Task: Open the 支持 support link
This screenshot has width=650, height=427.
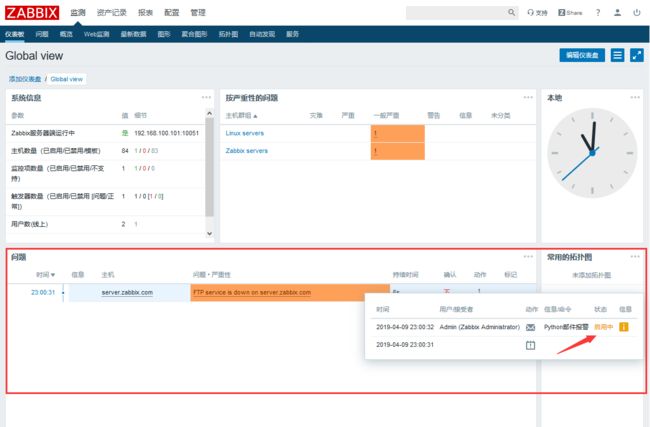Action: click(537, 13)
